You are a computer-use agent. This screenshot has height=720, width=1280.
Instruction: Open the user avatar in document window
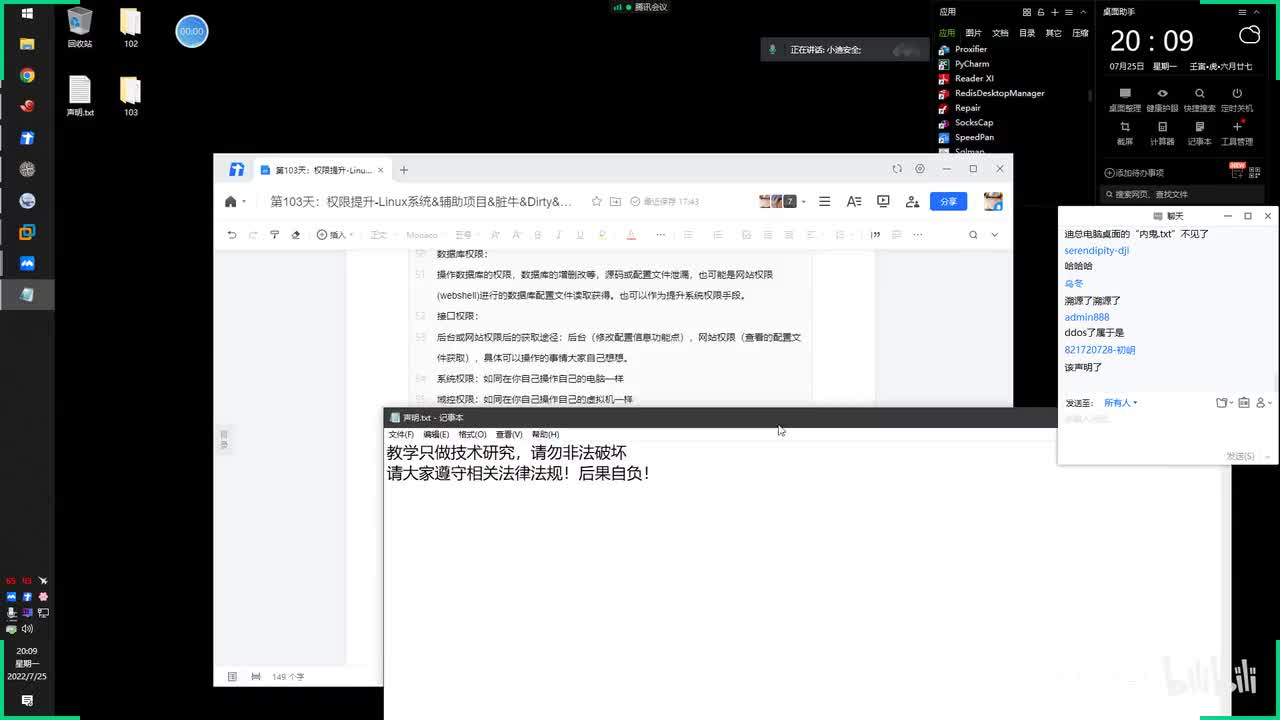coord(993,201)
